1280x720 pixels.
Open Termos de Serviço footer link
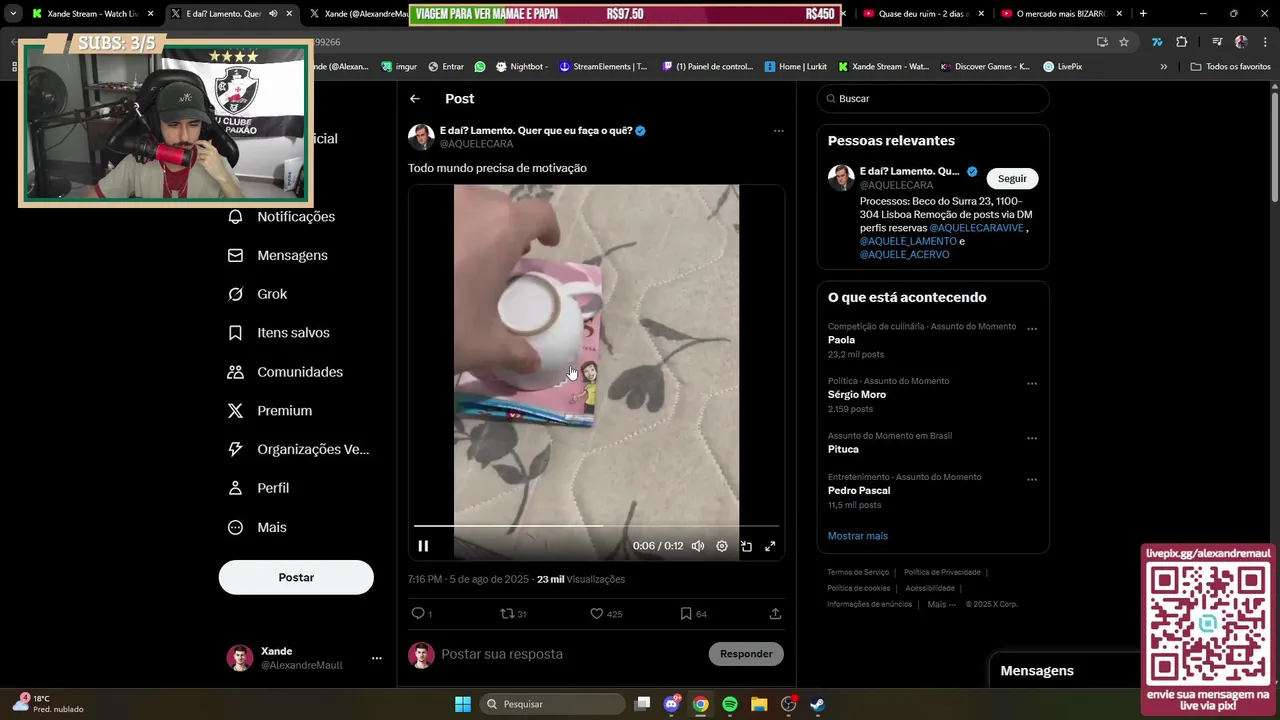(x=858, y=572)
